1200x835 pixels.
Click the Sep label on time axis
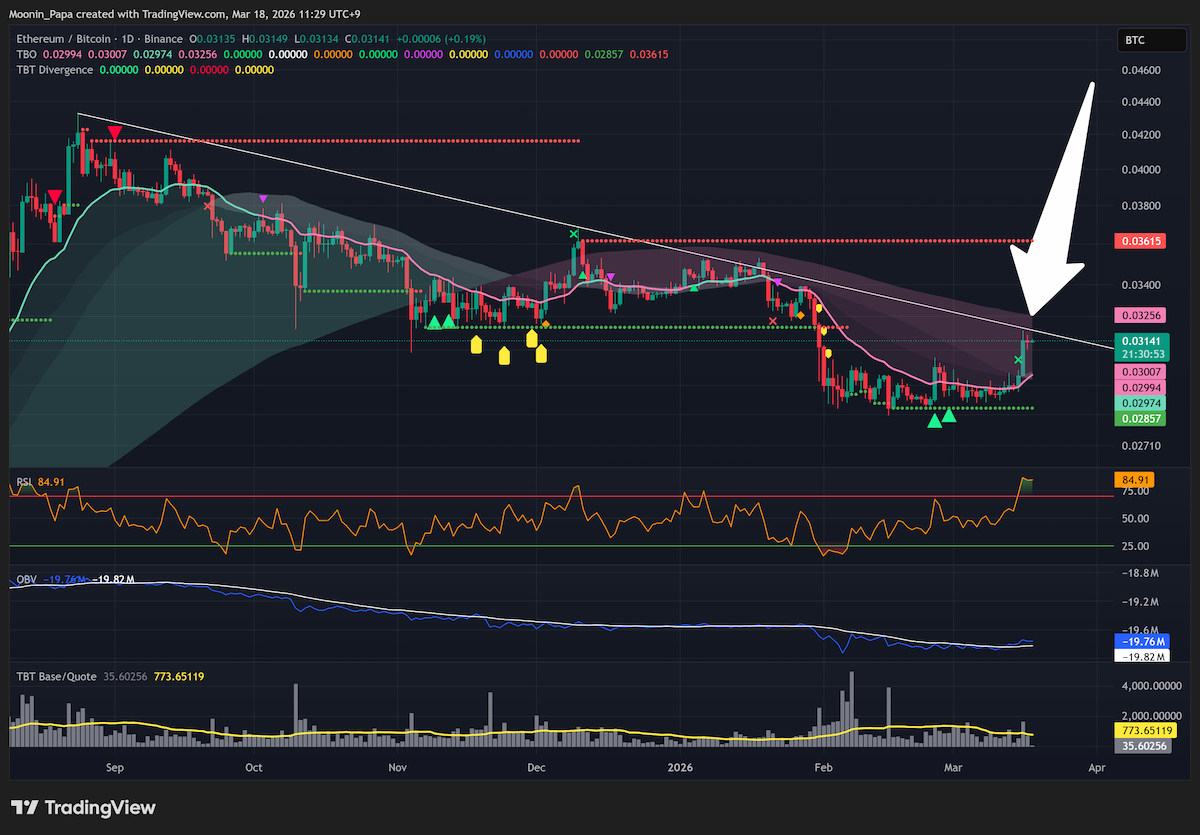tap(114, 768)
